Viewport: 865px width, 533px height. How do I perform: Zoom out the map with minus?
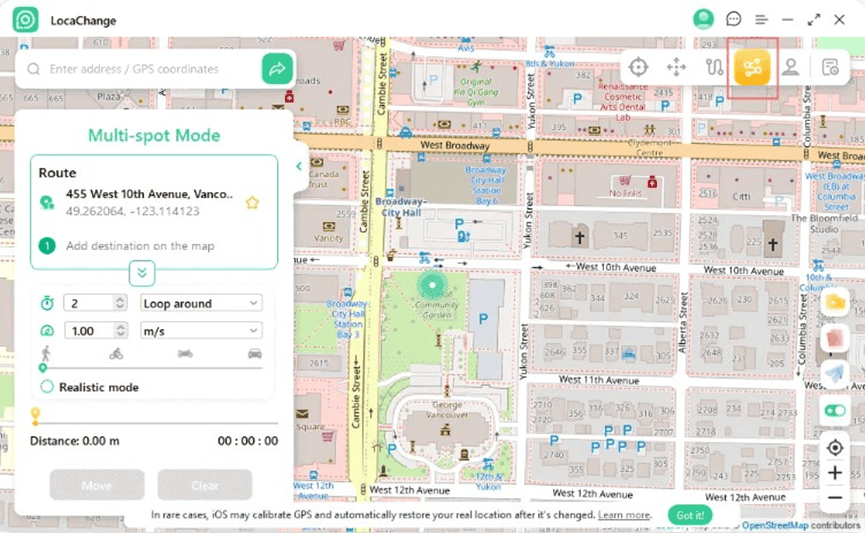(835, 498)
